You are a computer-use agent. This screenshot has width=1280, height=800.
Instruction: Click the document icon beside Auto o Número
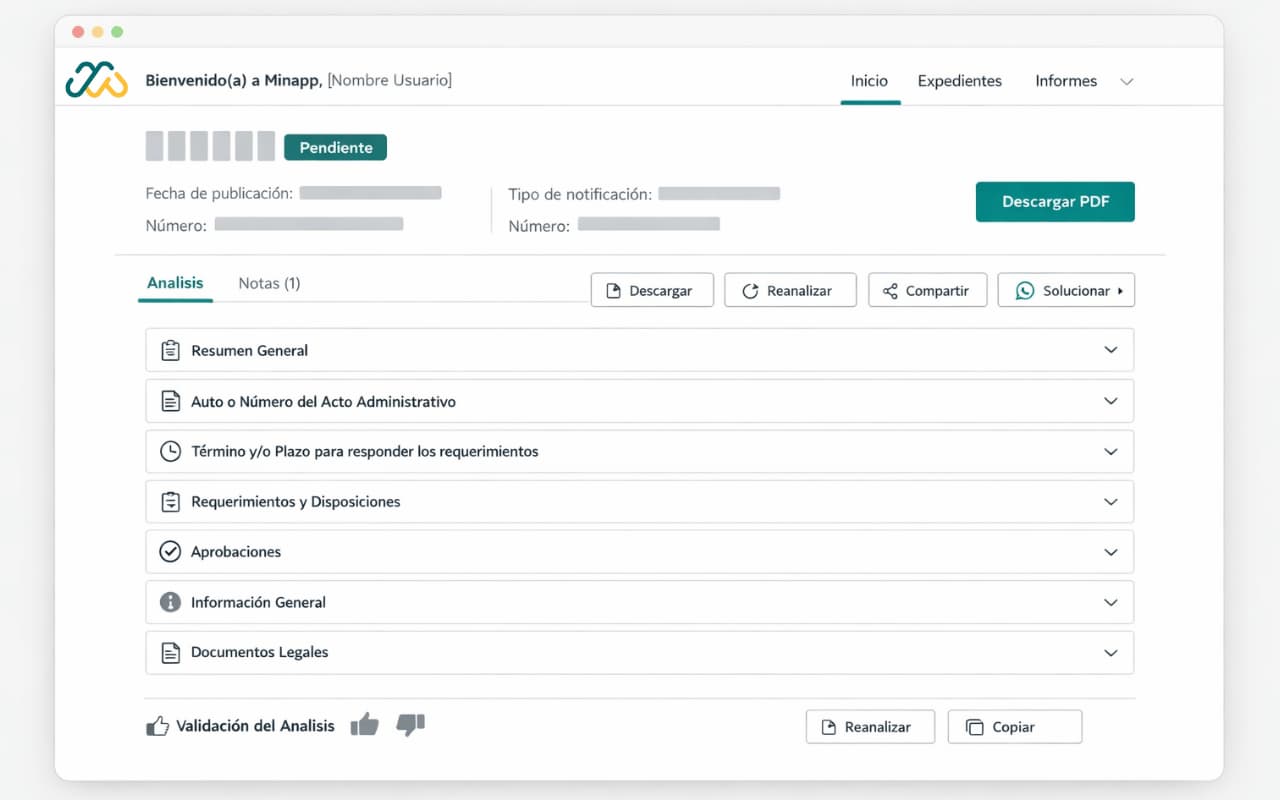[170, 401]
